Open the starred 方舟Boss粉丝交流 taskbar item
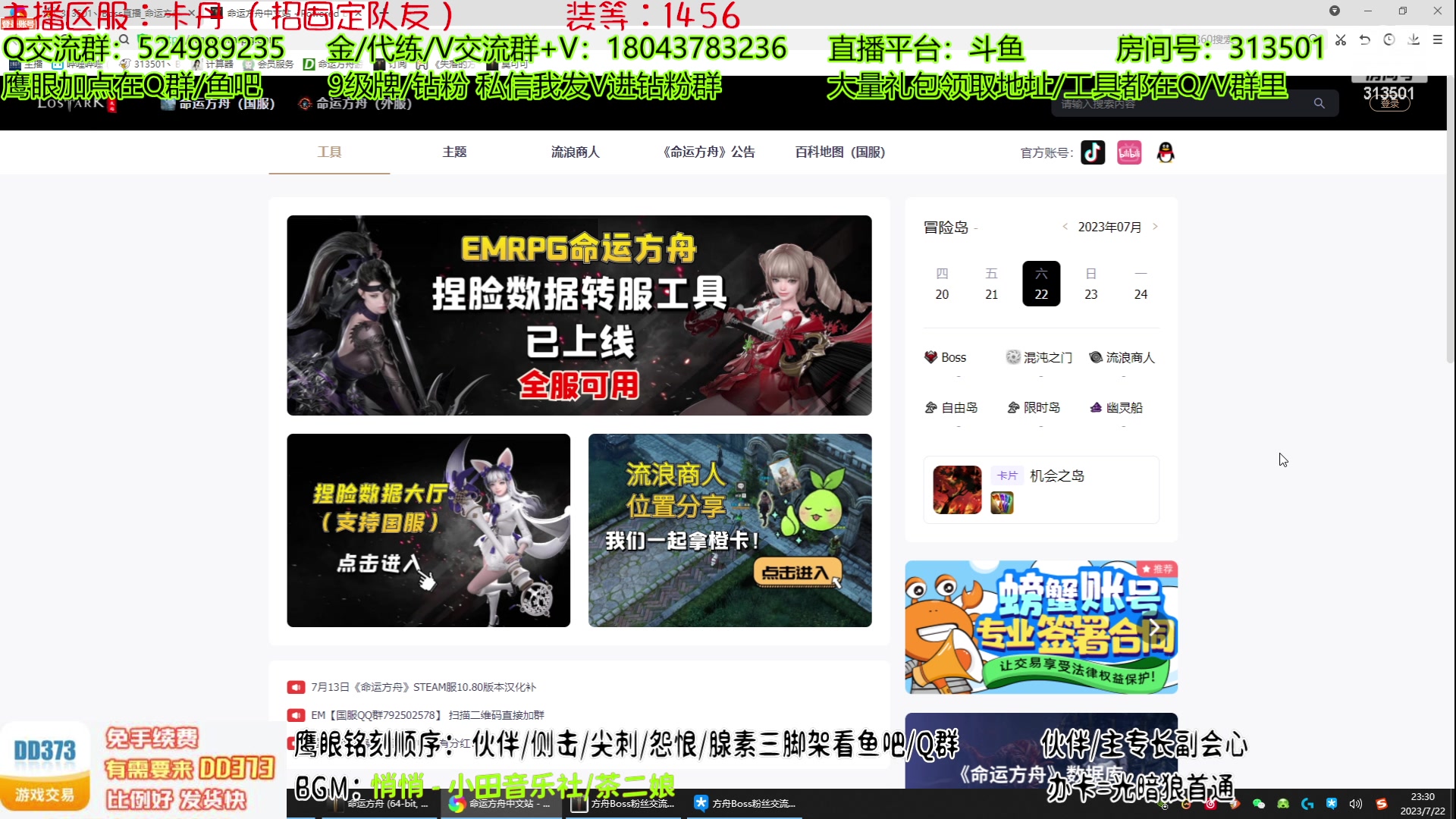This screenshot has height=819, width=1456. [x=745, y=804]
